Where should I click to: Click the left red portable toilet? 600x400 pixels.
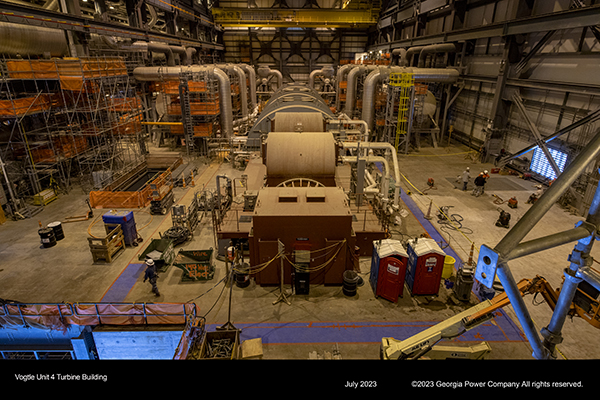coord(388,268)
